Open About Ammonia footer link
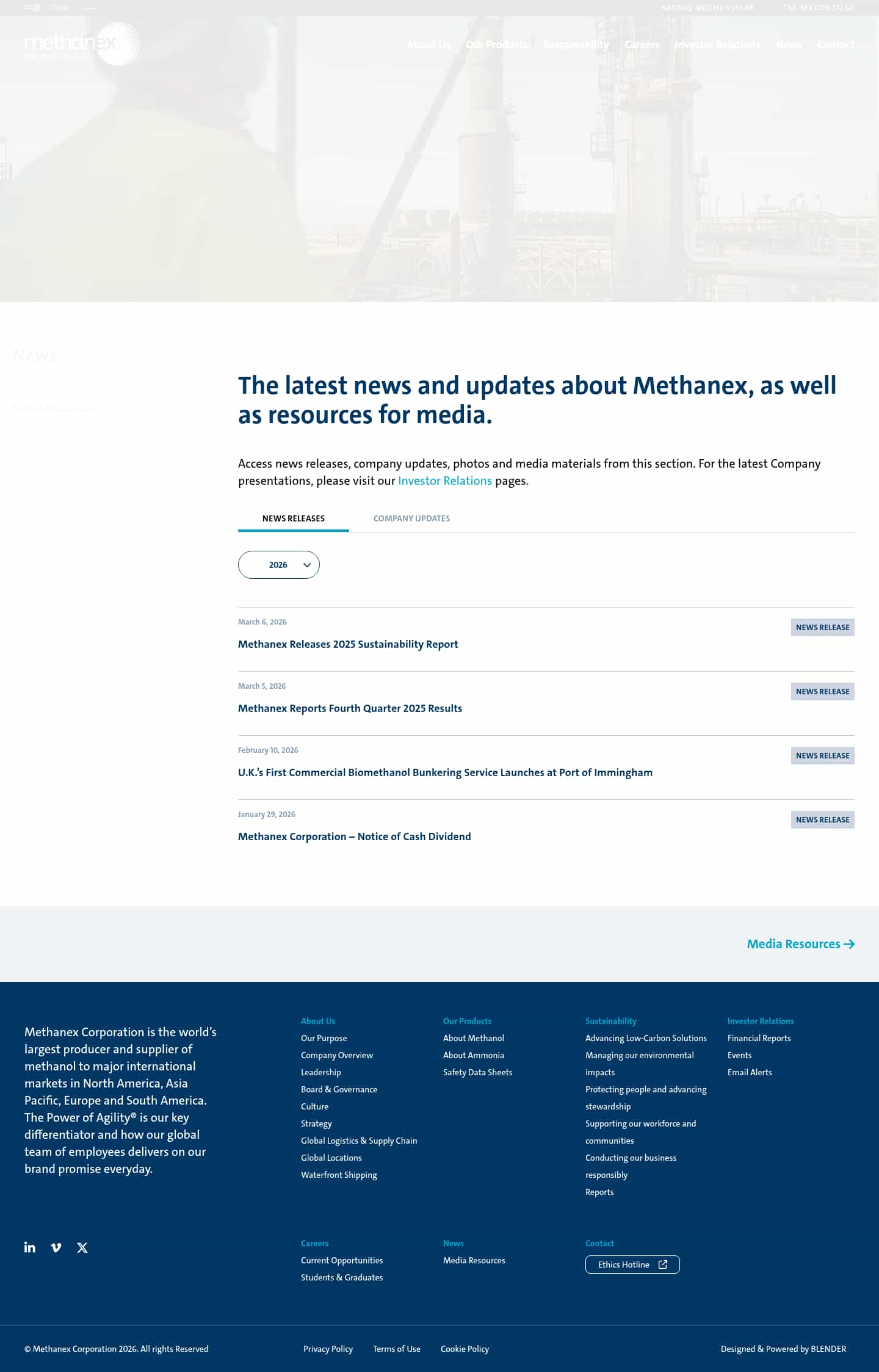 click(x=474, y=1055)
